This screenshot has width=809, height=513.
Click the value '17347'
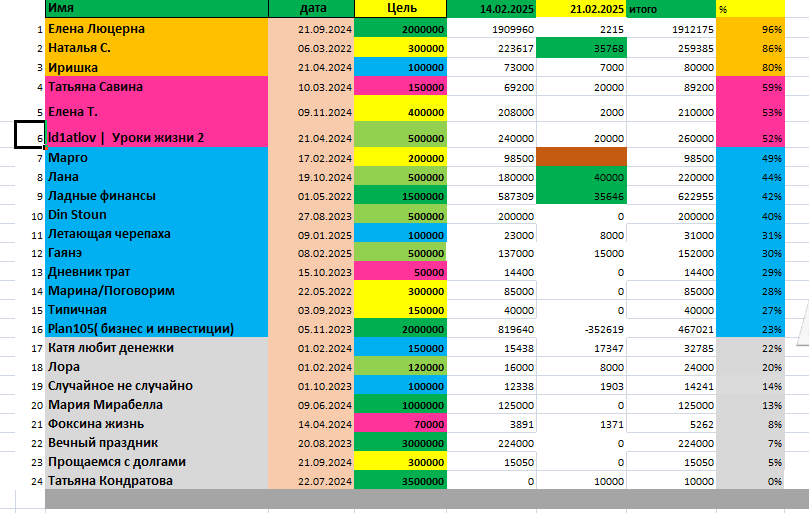tap(581, 348)
